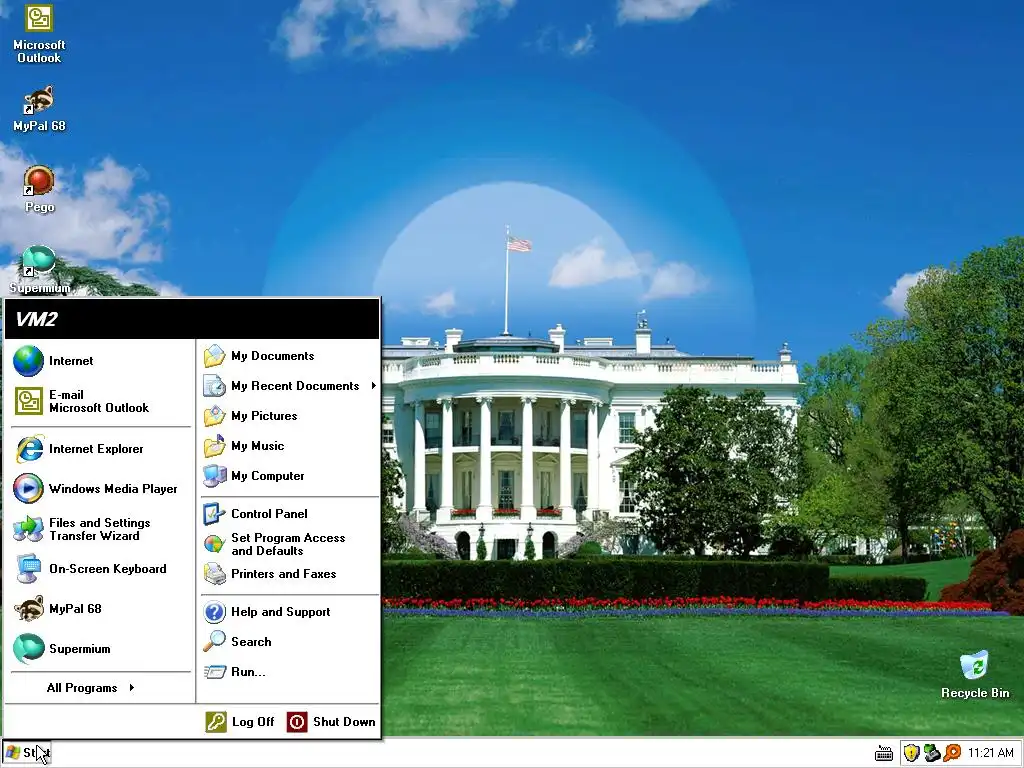
Task: Select Help and Support menu entry
Action: pyautogui.click(x=290, y=612)
